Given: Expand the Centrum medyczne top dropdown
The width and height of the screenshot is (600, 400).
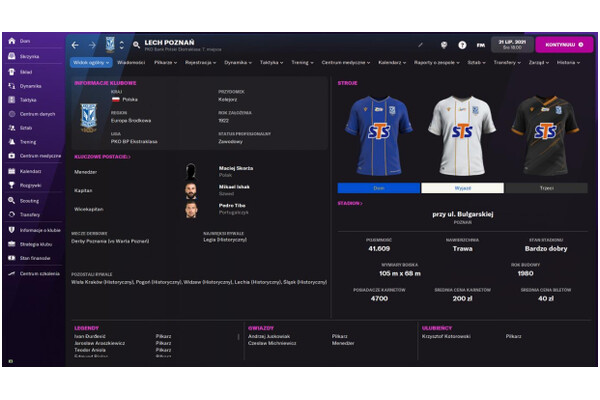Looking at the screenshot, I should pyautogui.click(x=346, y=62).
